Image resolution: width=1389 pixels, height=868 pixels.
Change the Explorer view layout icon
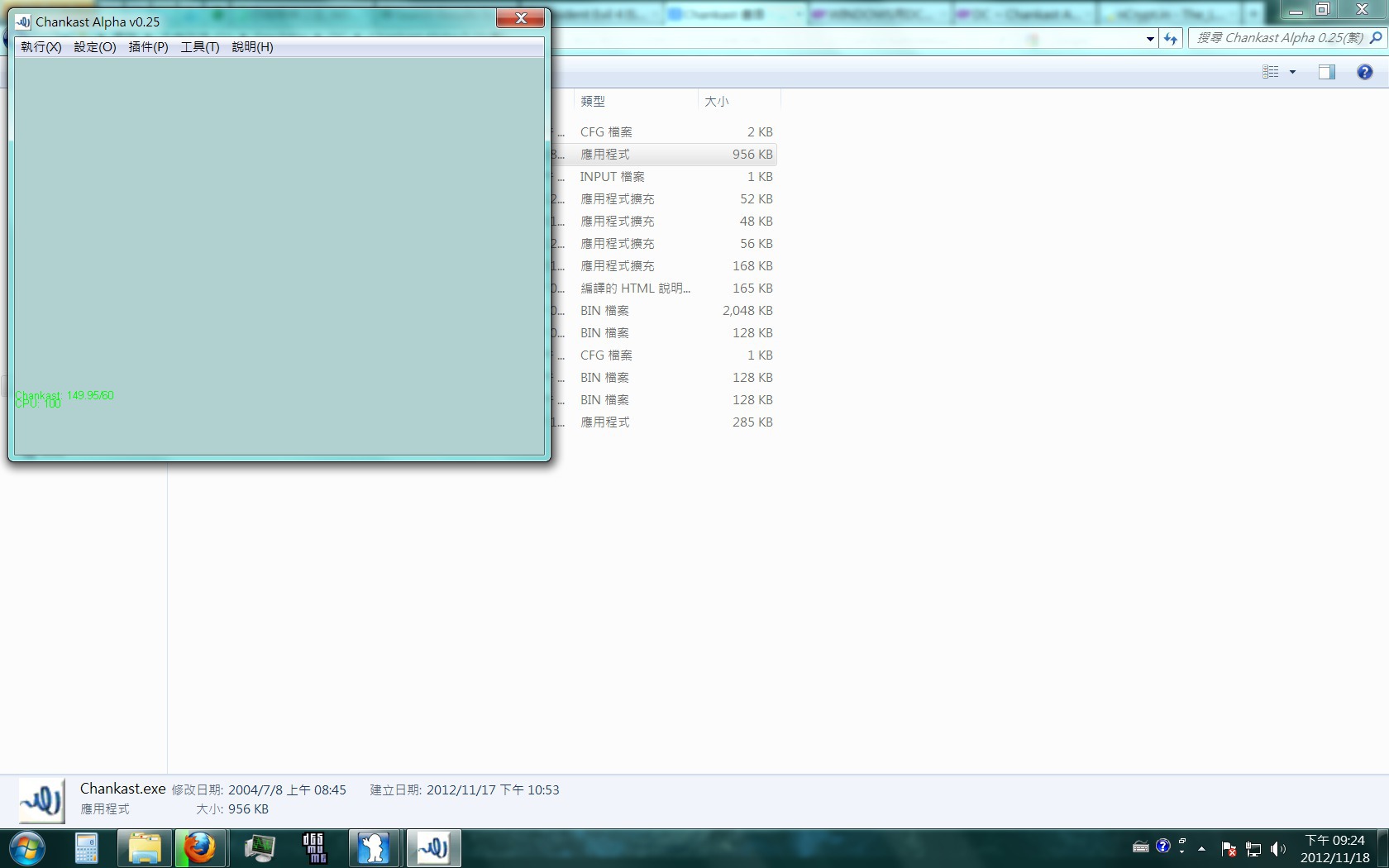(x=1271, y=72)
